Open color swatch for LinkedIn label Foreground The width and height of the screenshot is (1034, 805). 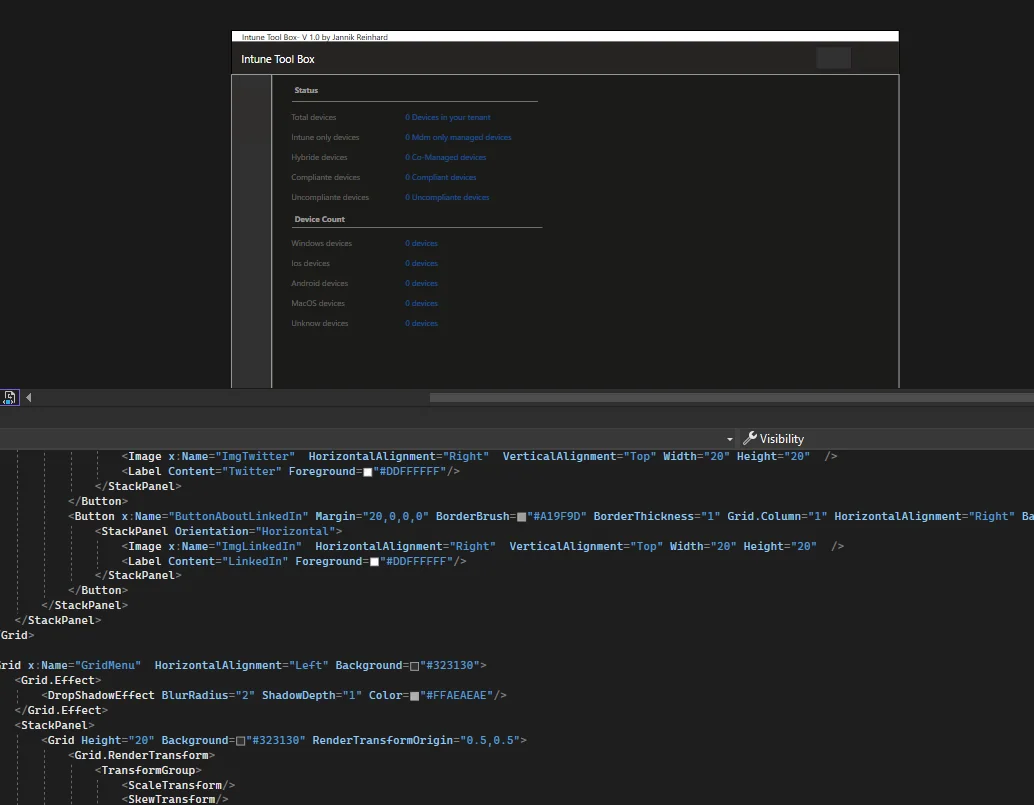pos(375,562)
